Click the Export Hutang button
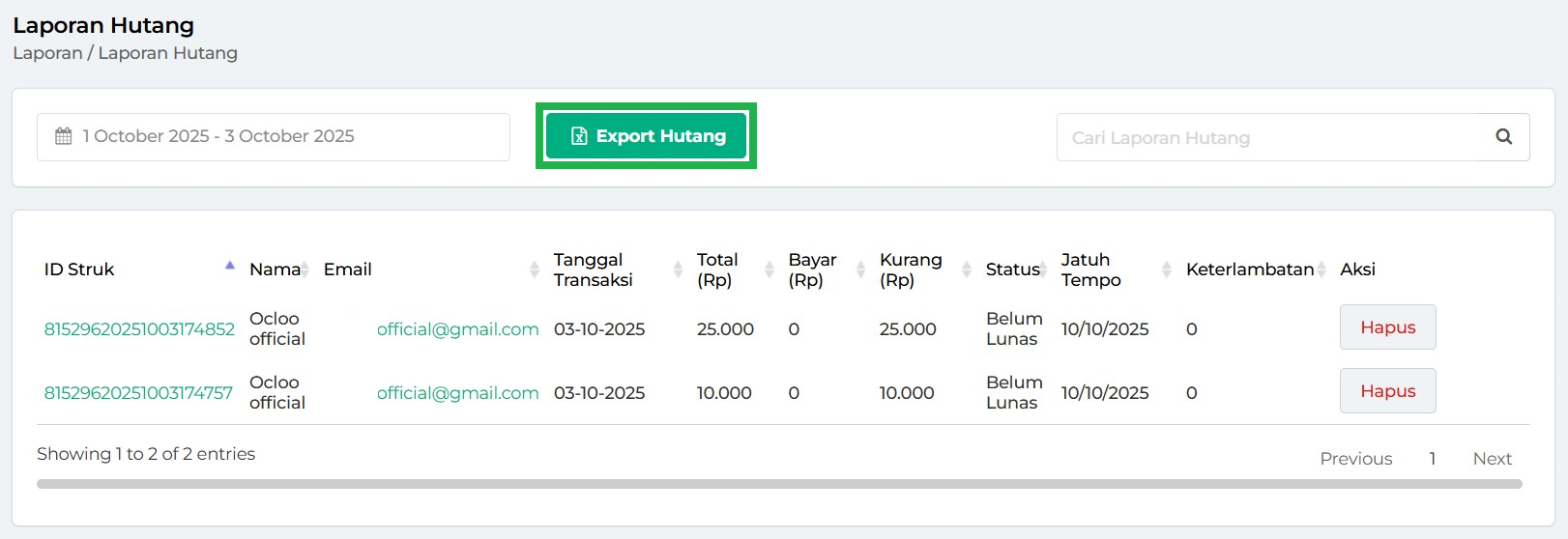The height and width of the screenshot is (539, 1568). tap(646, 136)
